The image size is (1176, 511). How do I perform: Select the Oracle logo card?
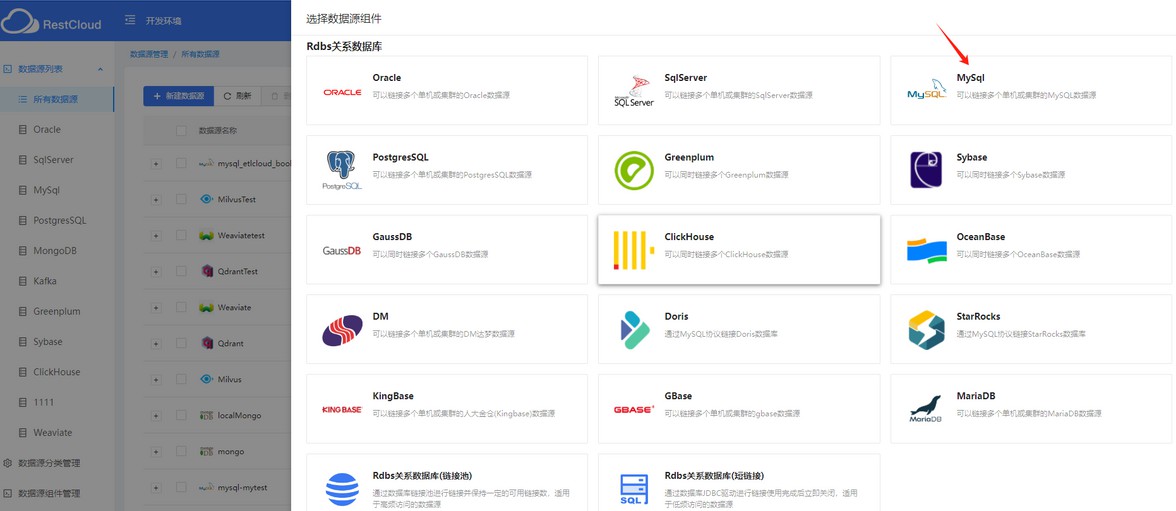pos(342,92)
